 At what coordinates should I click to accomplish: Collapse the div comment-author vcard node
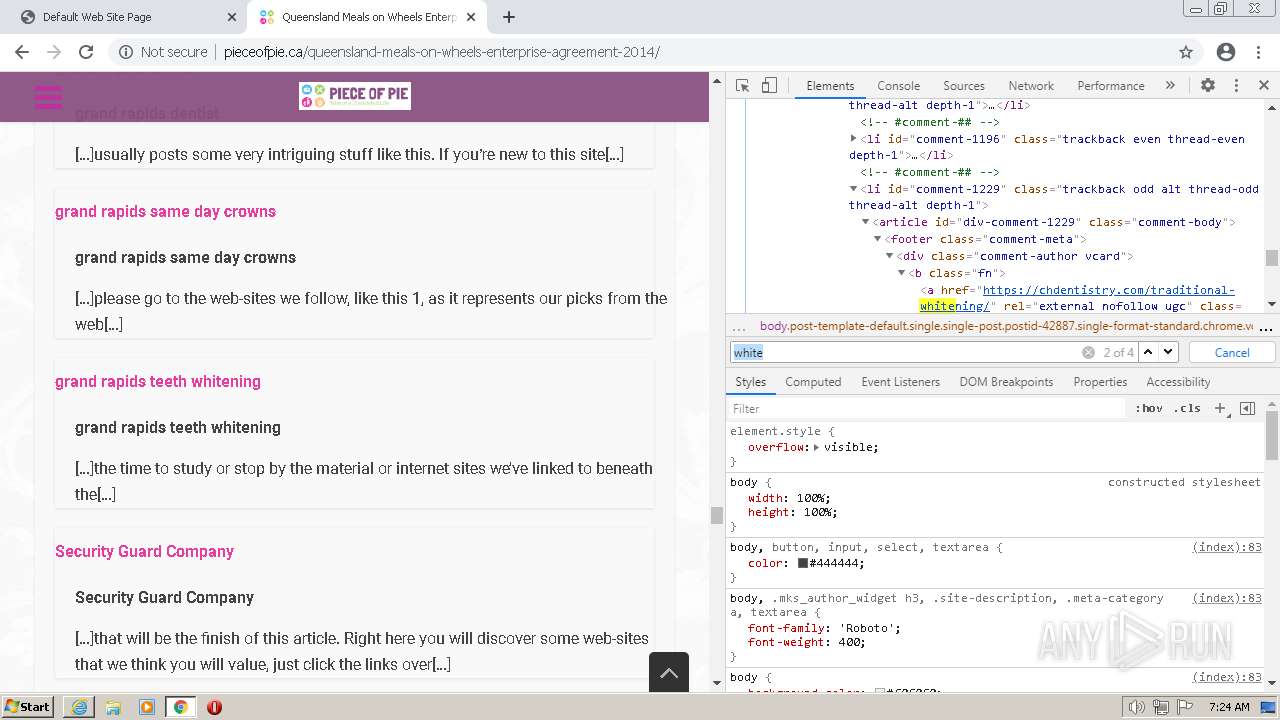tap(890, 256)
